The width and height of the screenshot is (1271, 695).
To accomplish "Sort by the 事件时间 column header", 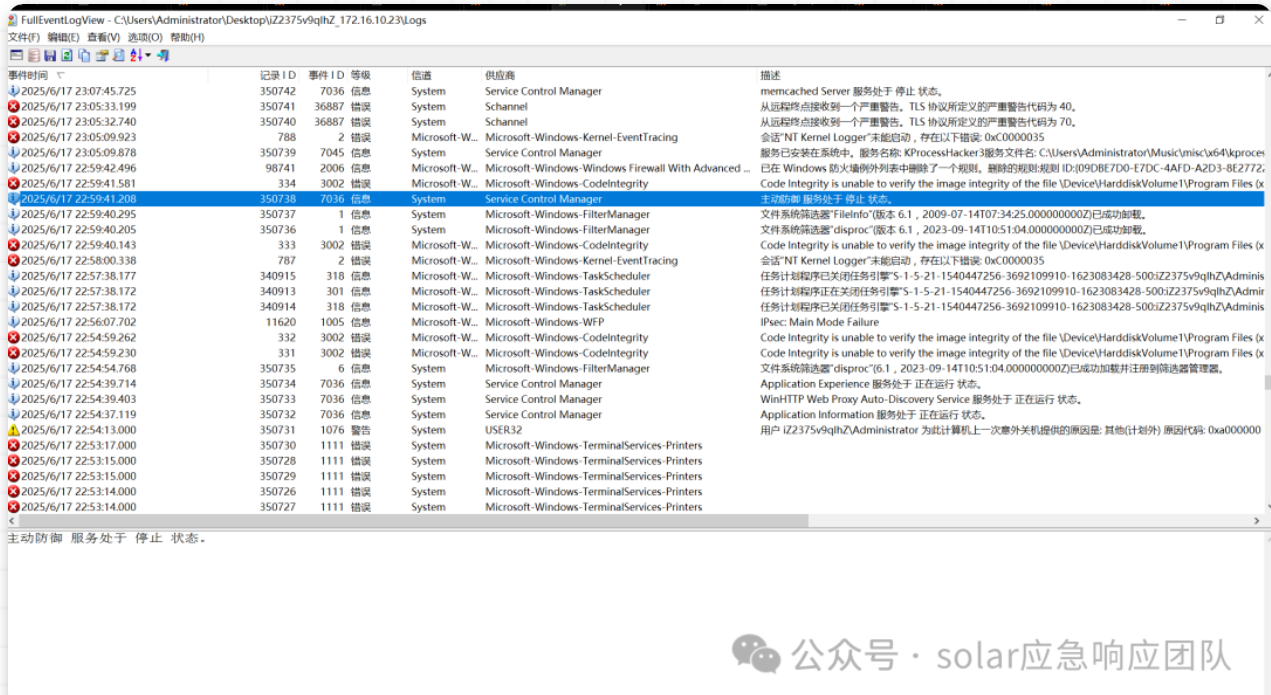I will pos(28,75).
